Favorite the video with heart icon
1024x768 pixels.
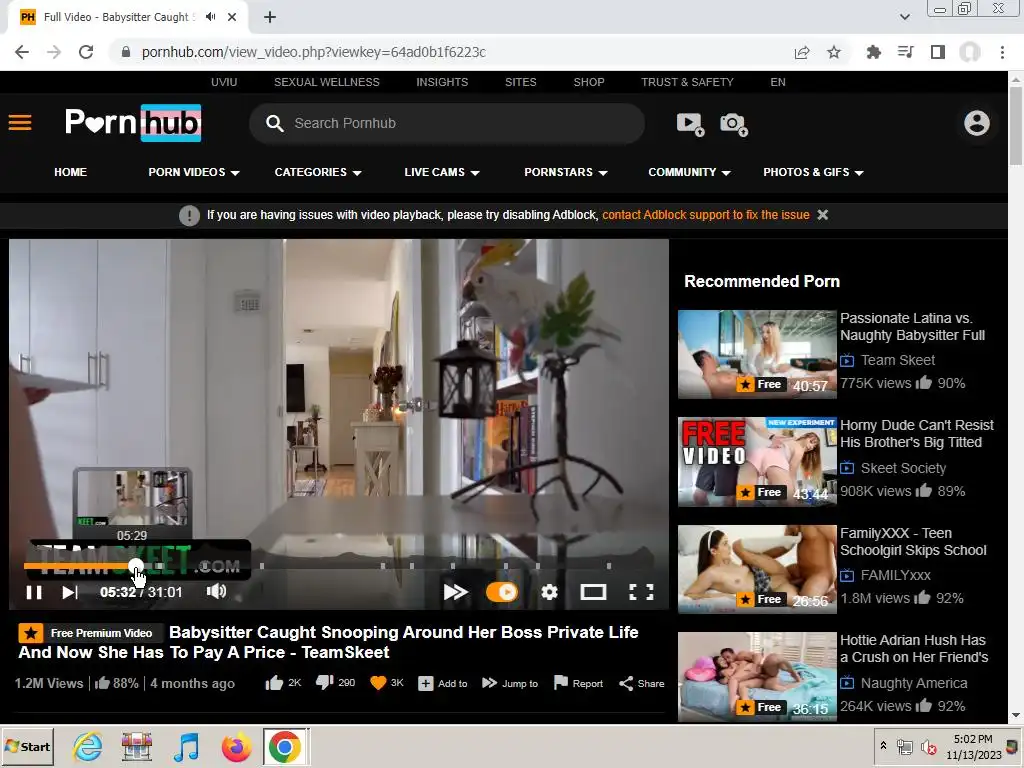click(x=387, y=683)
